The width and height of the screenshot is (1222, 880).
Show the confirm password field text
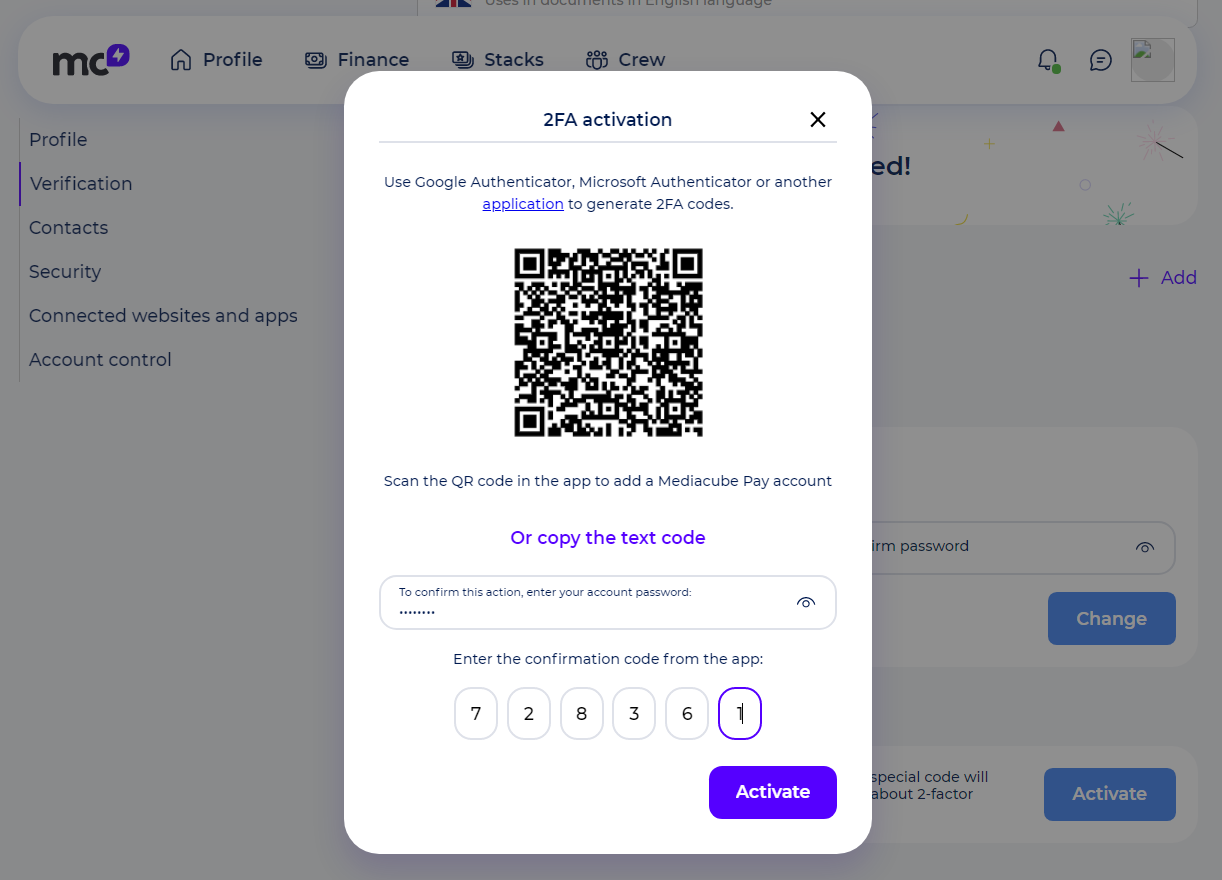(x=1145, y=547)
